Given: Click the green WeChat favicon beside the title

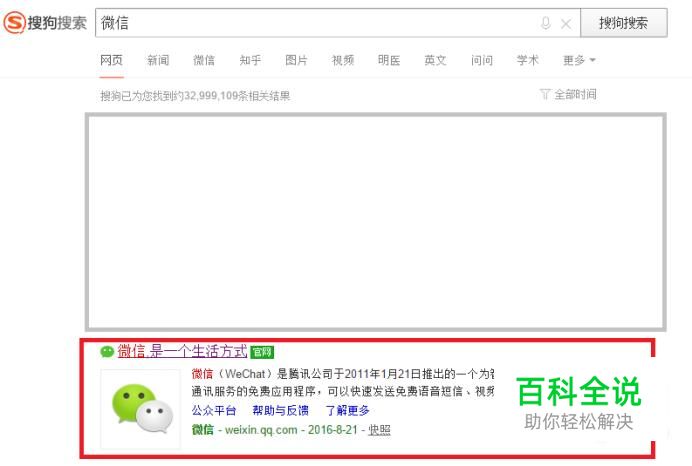Looking at the screenshot, I should [x=107, y=352].
